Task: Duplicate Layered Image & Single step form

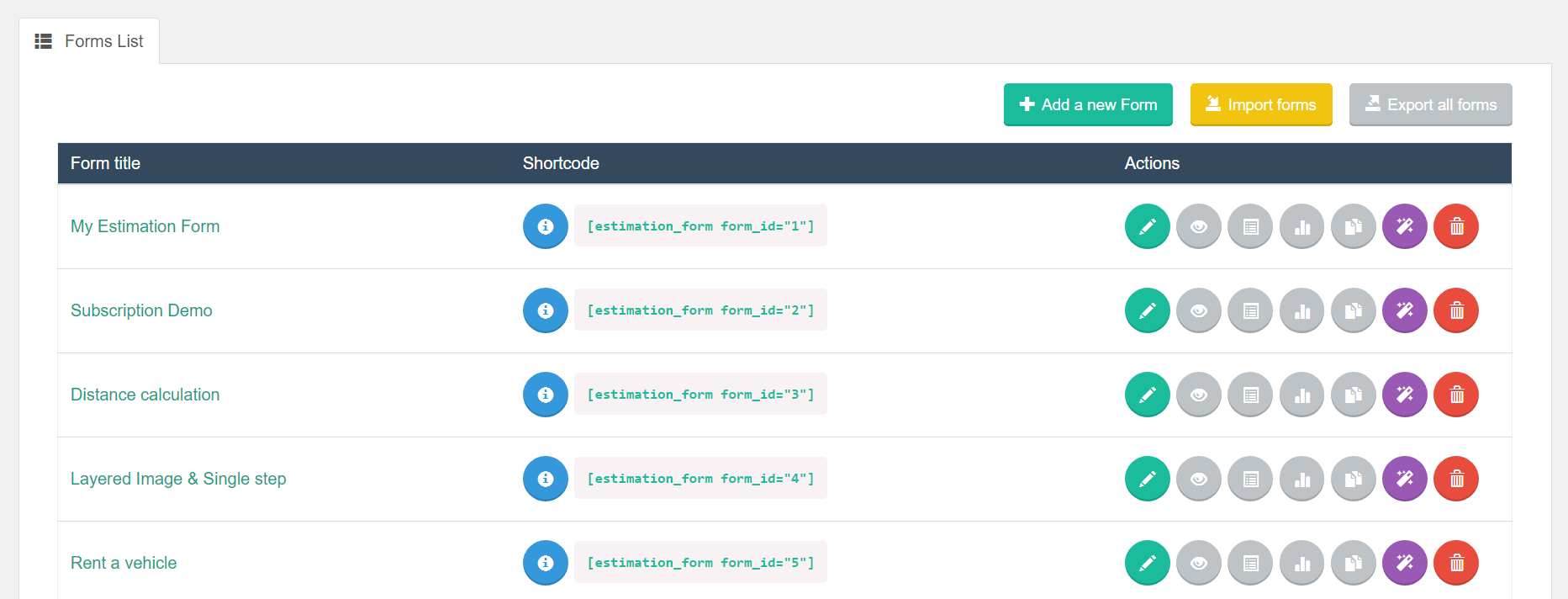Action: point(1354,479)
